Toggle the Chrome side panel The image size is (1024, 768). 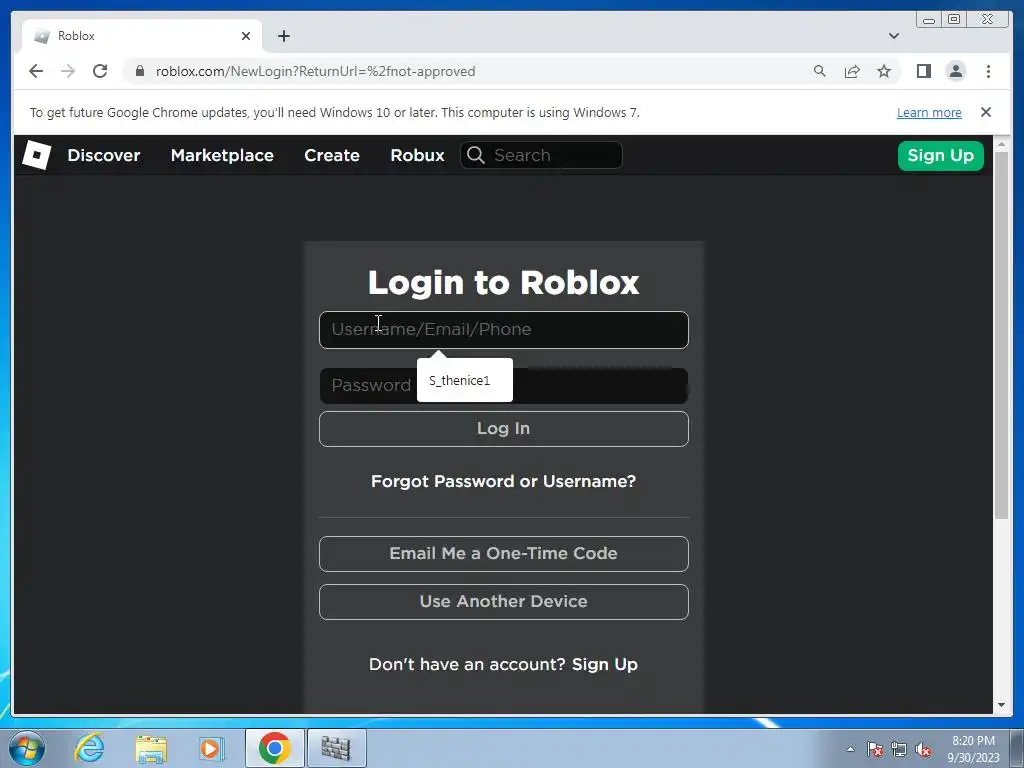click(x=923, y=71)
